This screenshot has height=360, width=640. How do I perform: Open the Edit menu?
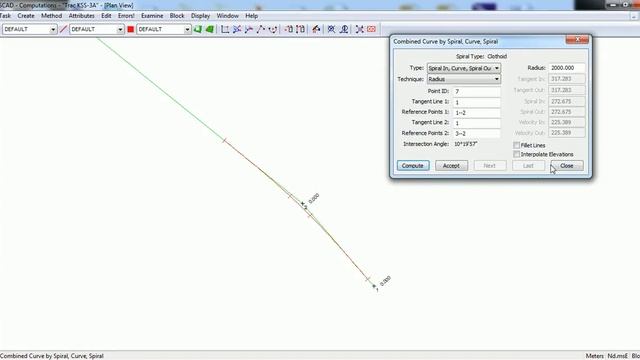pos(106,16)
